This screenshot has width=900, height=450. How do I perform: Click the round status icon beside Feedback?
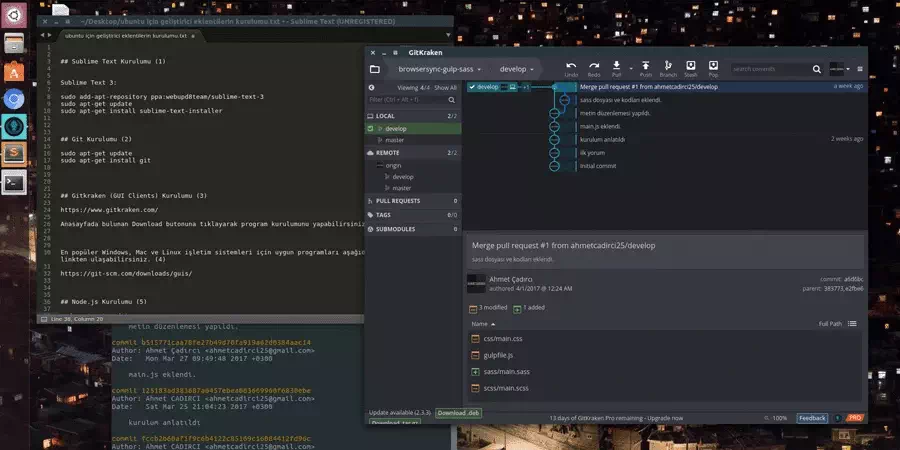(x=837, y=418)
